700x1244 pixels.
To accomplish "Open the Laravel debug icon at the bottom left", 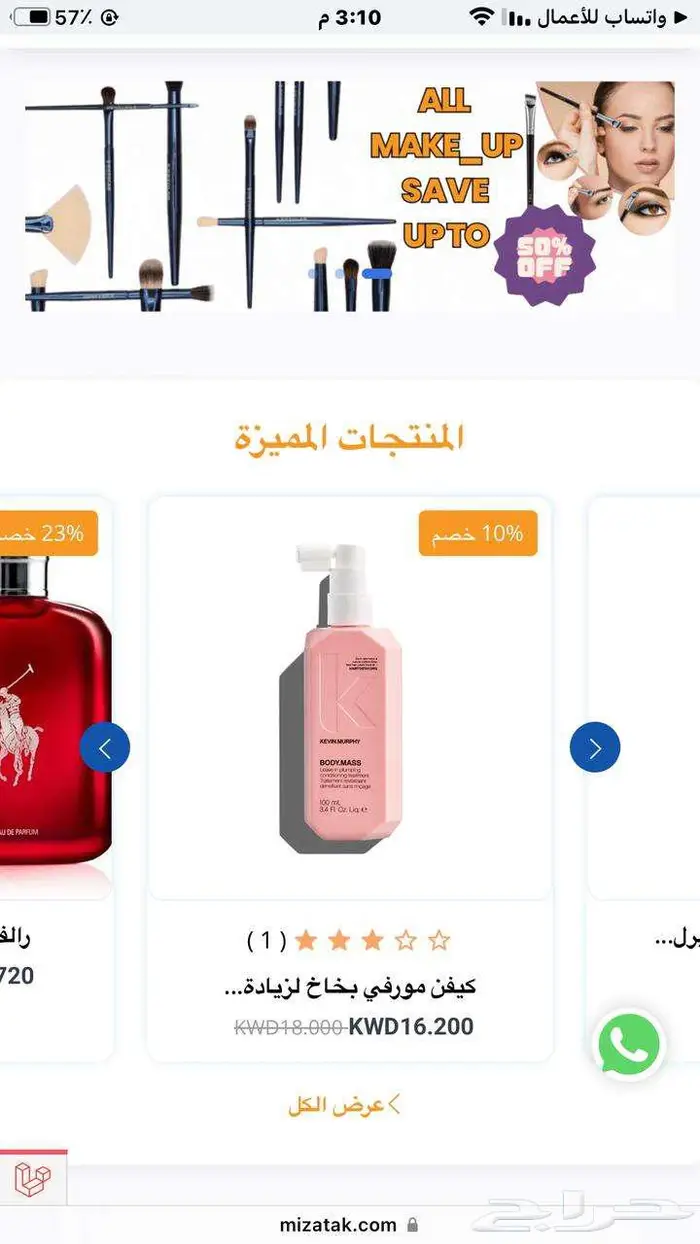I will coord(33,1180).
